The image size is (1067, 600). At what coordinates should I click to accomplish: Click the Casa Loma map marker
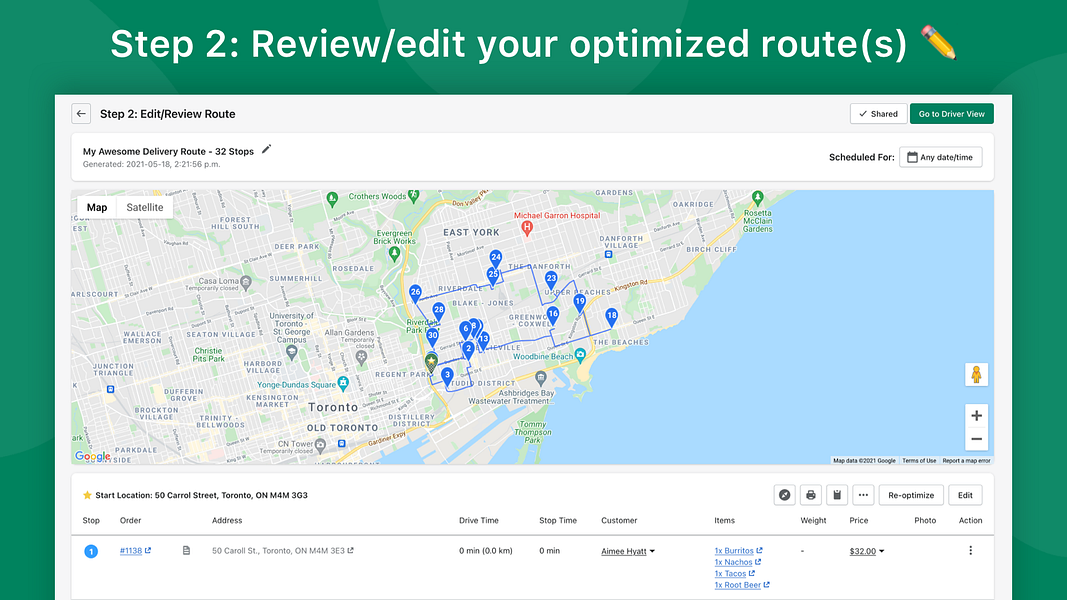tap(246, 282)
